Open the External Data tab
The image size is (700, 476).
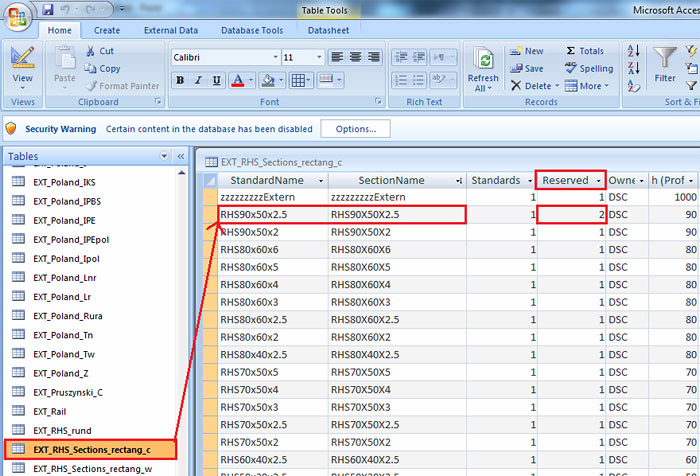pyautogui.click(x=171, y=30)
